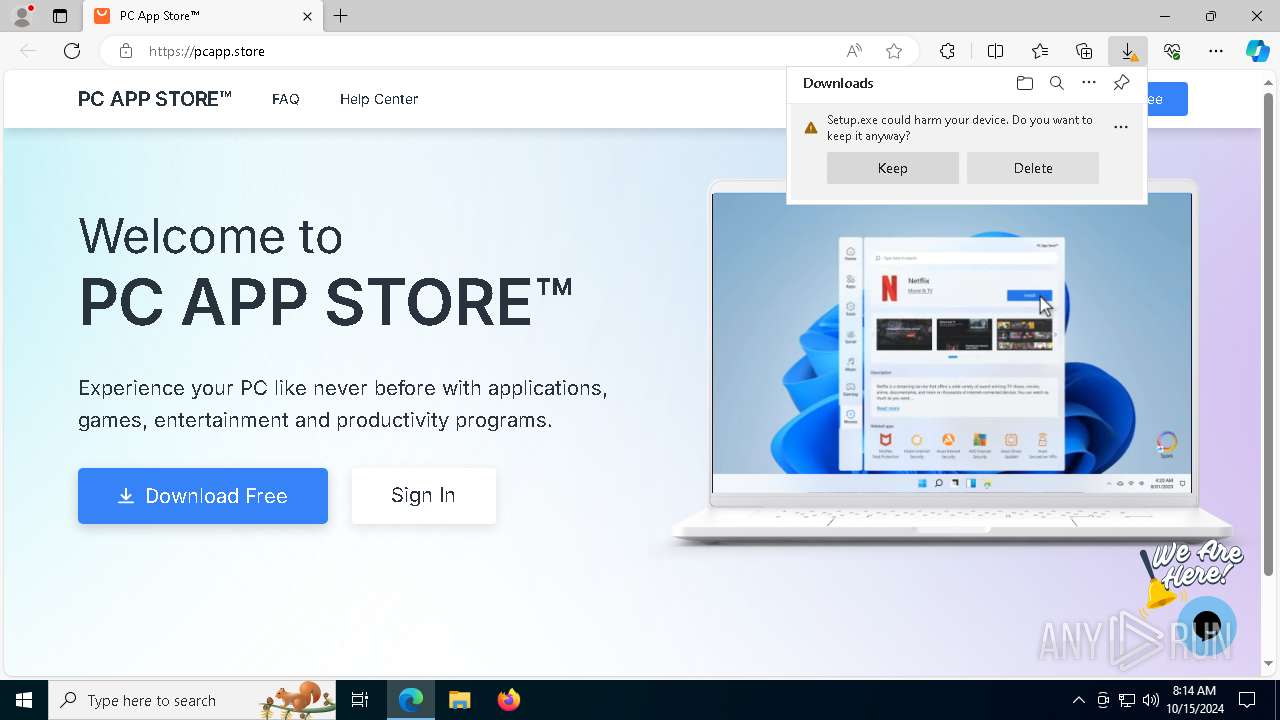This screenshot has width=1280, height=720.
Task: Open Browser essentials heart icon
Action: click(1172, 51)
